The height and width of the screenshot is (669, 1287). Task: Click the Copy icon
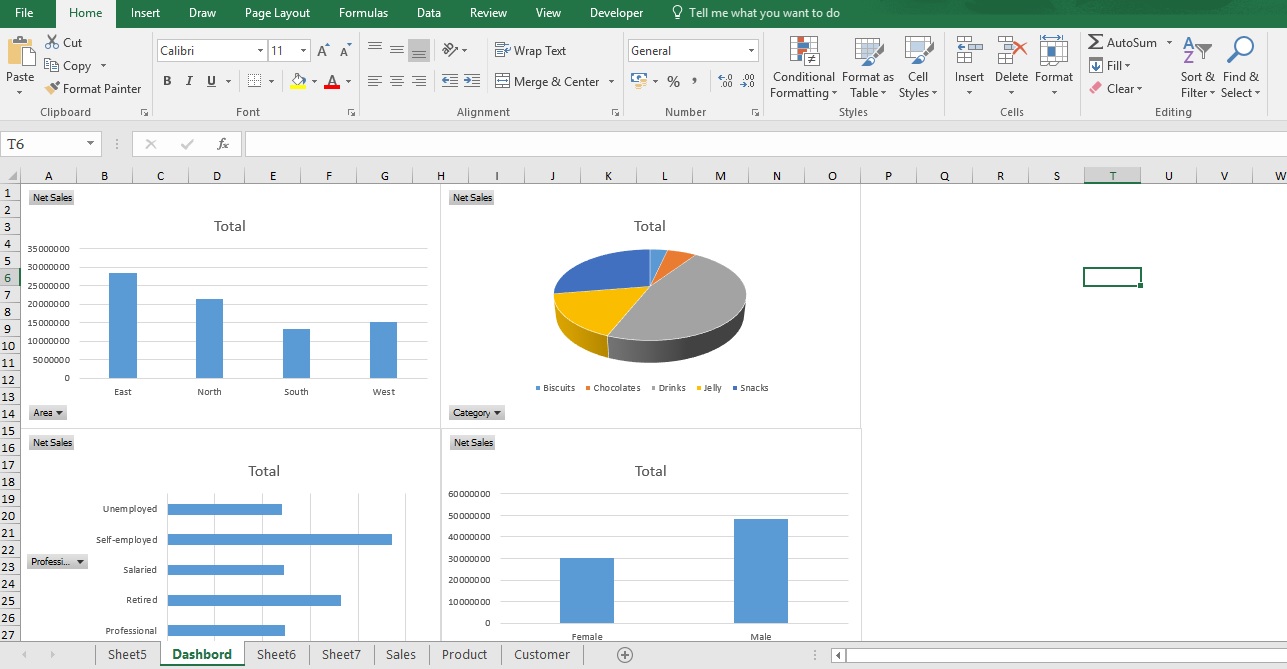pos(53,65)
